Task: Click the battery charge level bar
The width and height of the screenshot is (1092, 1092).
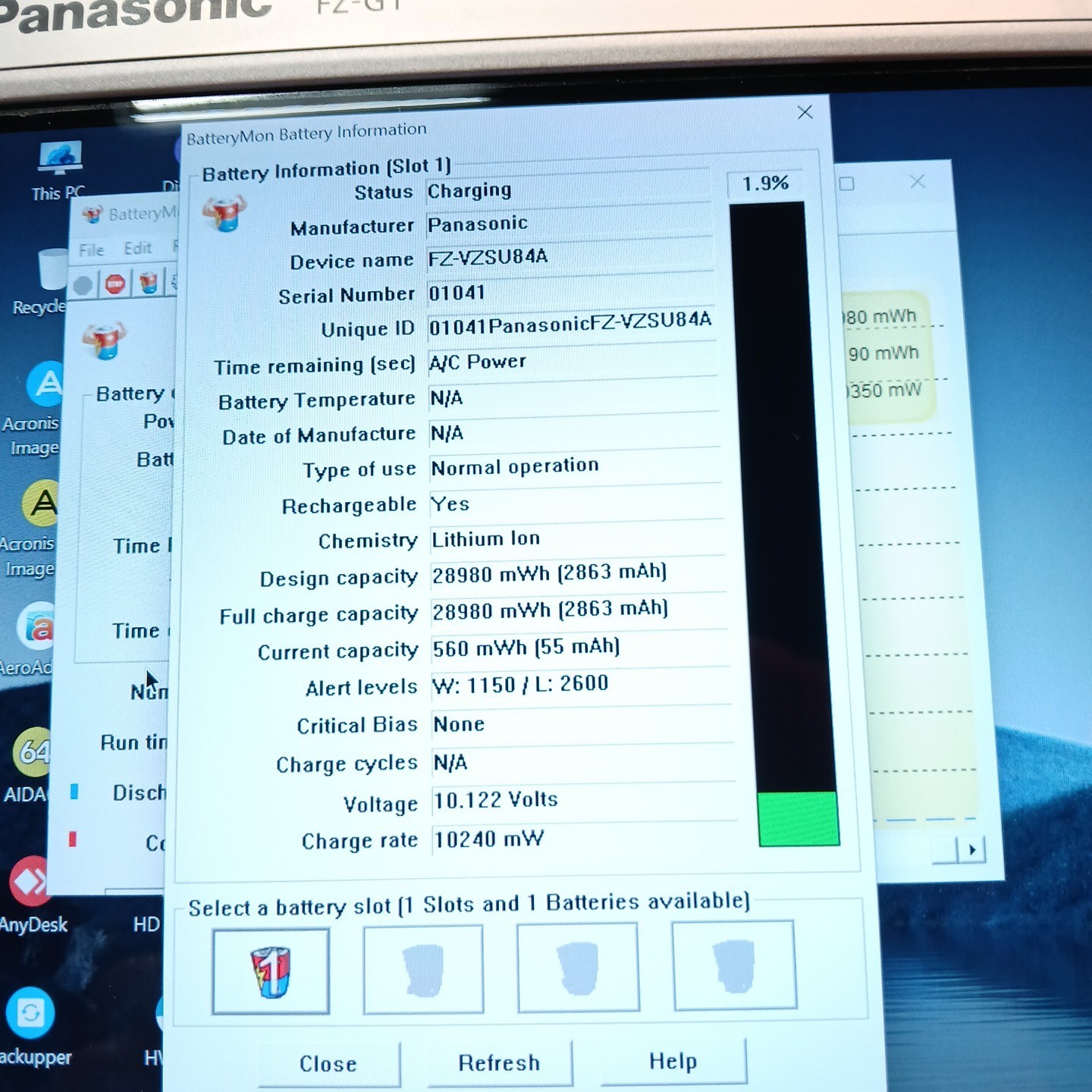Action: [x=783, y=523]
